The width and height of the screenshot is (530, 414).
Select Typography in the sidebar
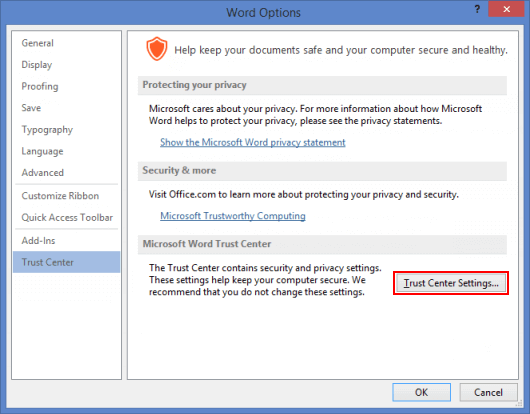click(x=67, y=130)
